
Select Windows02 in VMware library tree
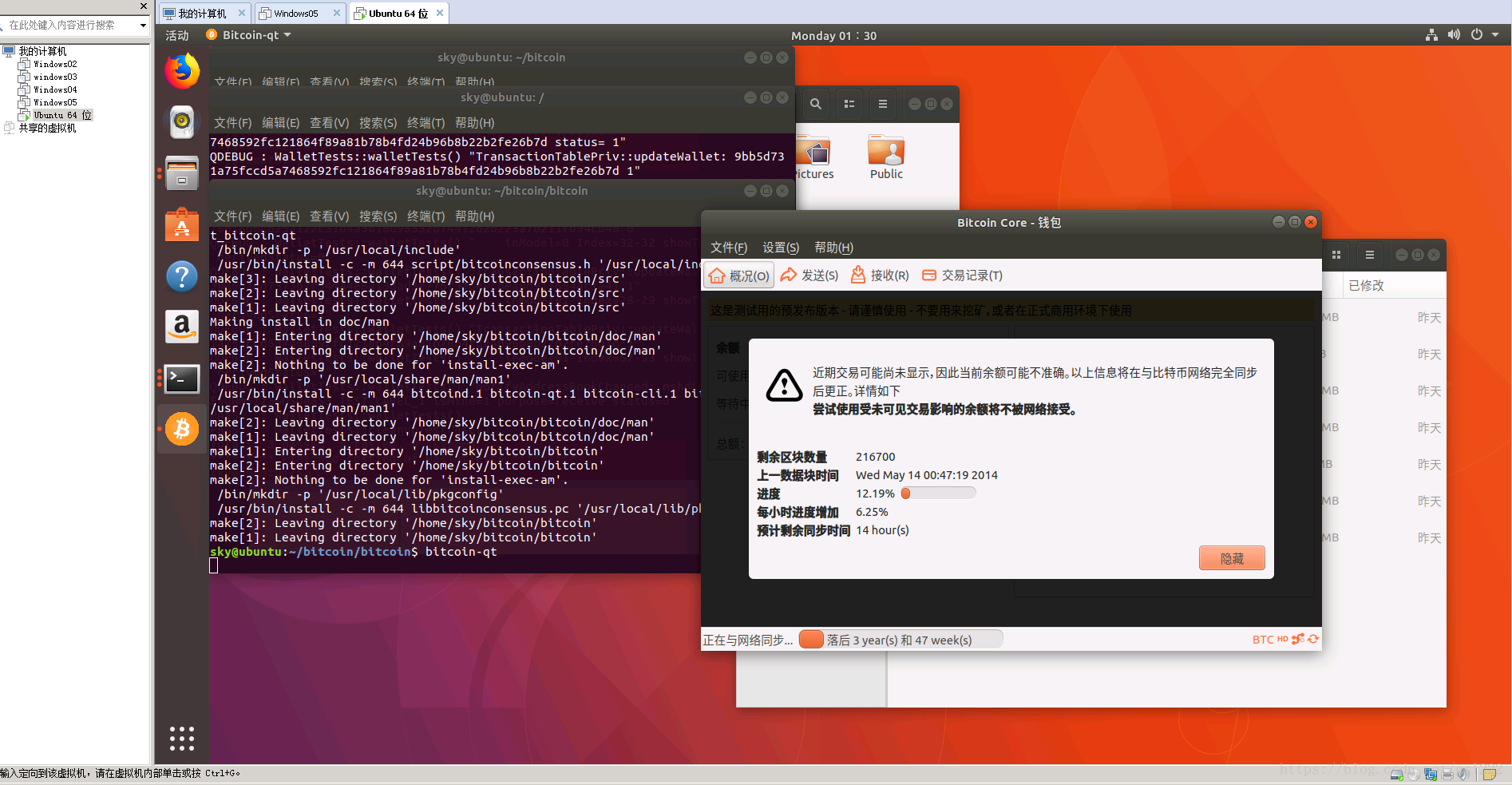pyautogui.click(x=55, y=64)
